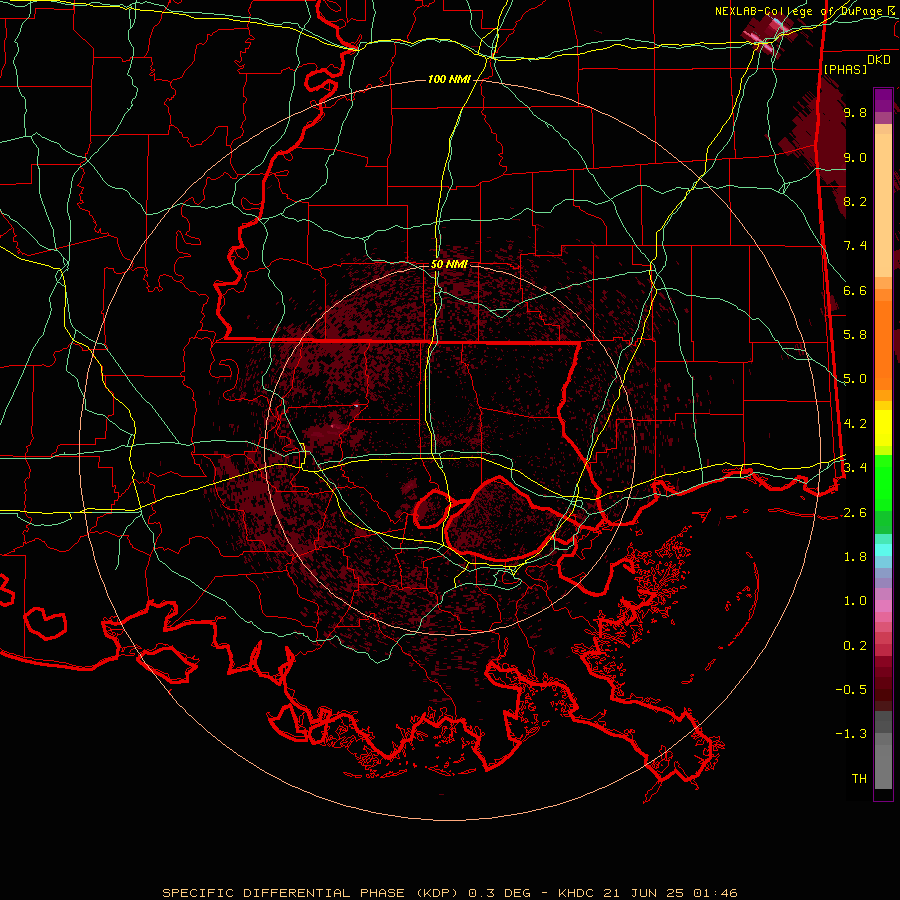Pick the cyan band of the color scale
Image resolution: width=900 pixels, height=900 pixels.
883,550
